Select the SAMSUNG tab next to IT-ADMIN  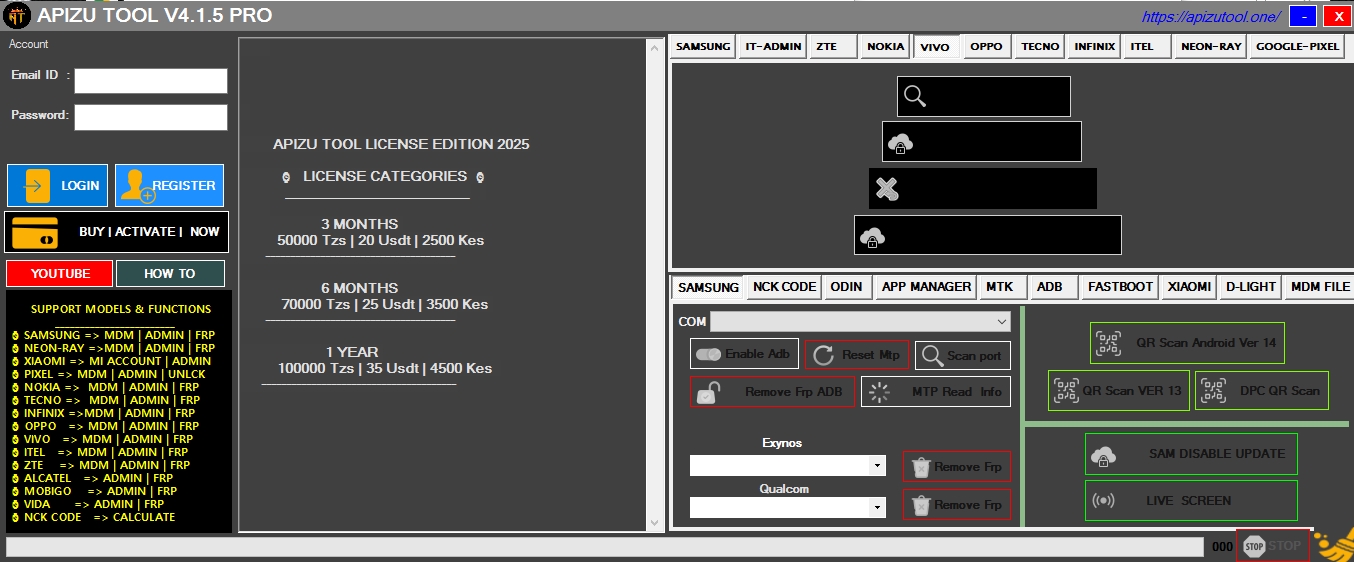click(x=703, y=46)
